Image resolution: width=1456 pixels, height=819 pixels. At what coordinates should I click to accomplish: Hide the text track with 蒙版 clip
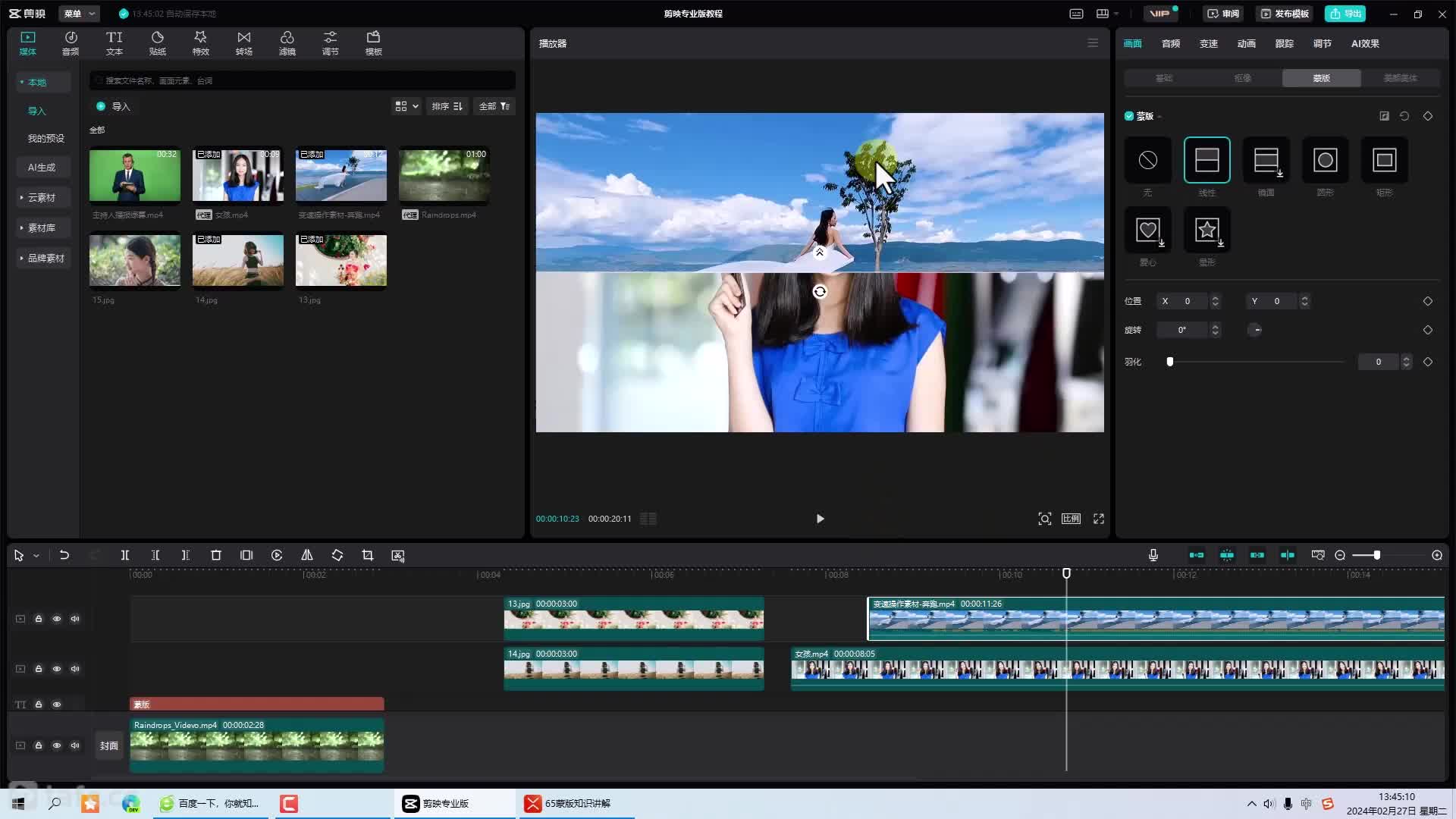(x=57, y=704)
